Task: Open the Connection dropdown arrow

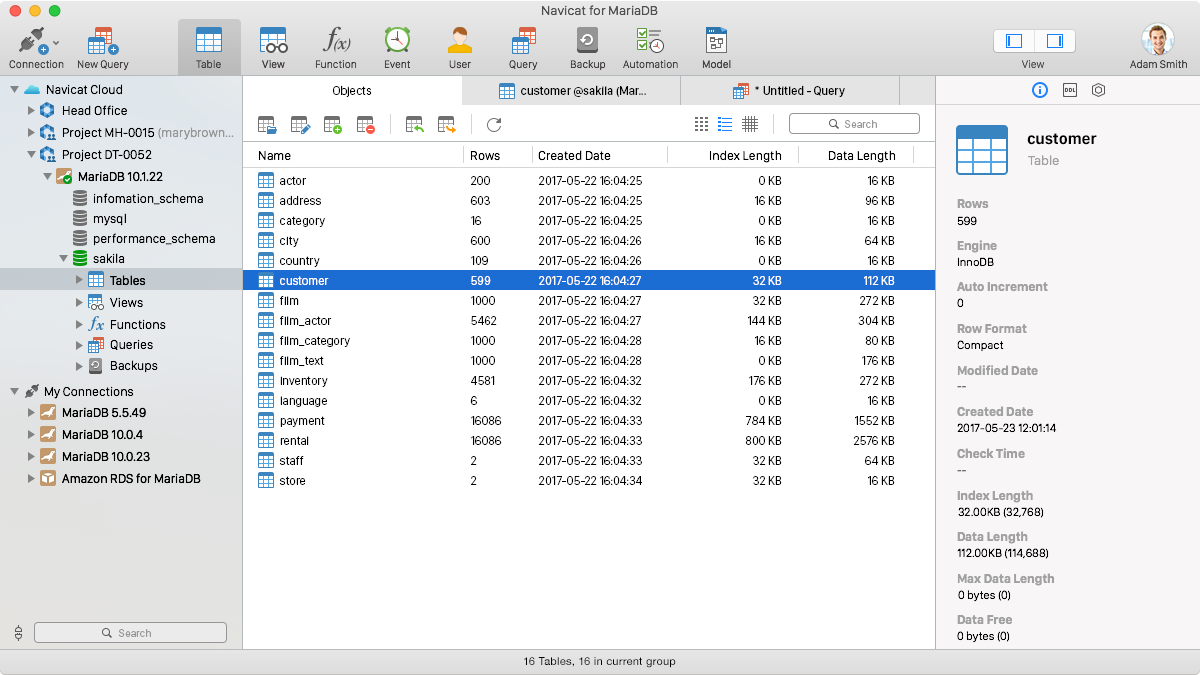Action: [56, 43]
